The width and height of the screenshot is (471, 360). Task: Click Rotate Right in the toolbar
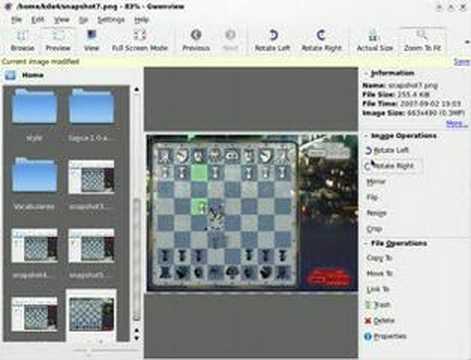[321, 41]
